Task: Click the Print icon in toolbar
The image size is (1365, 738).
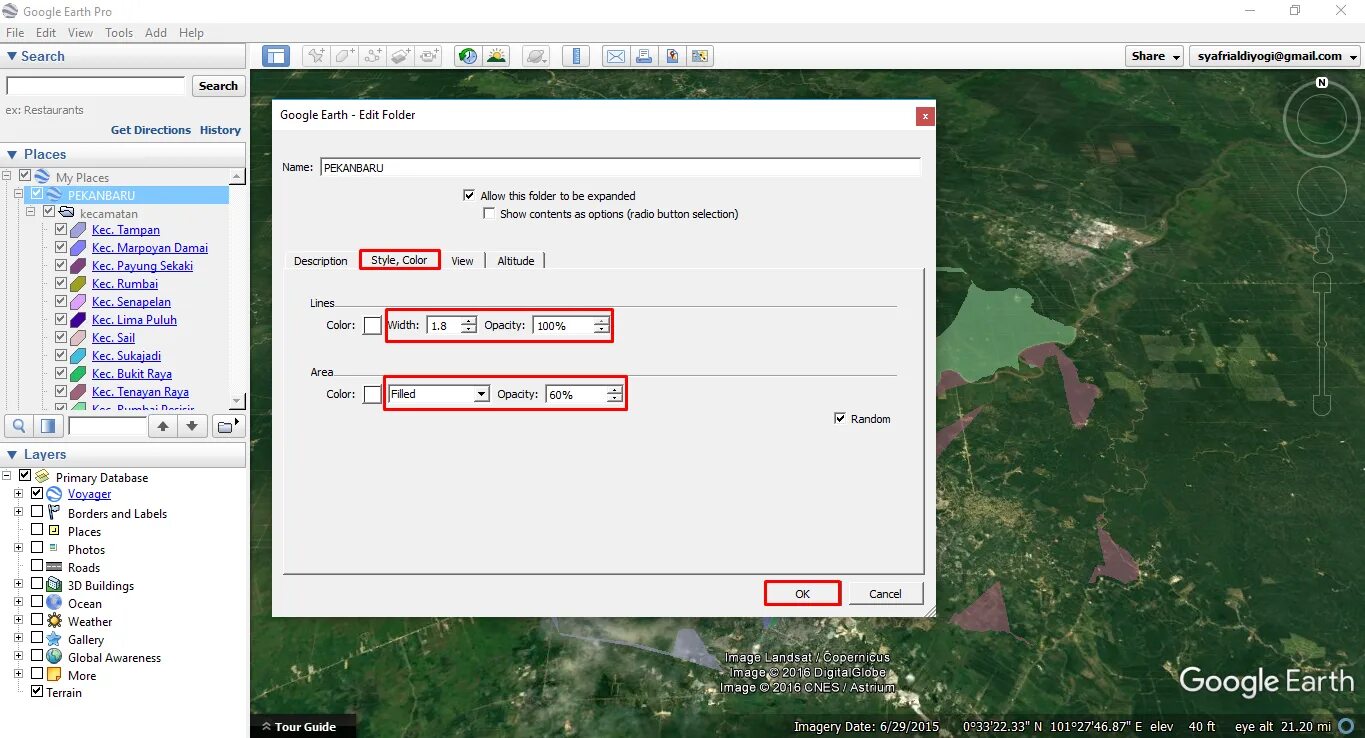Action: (644, 56)
